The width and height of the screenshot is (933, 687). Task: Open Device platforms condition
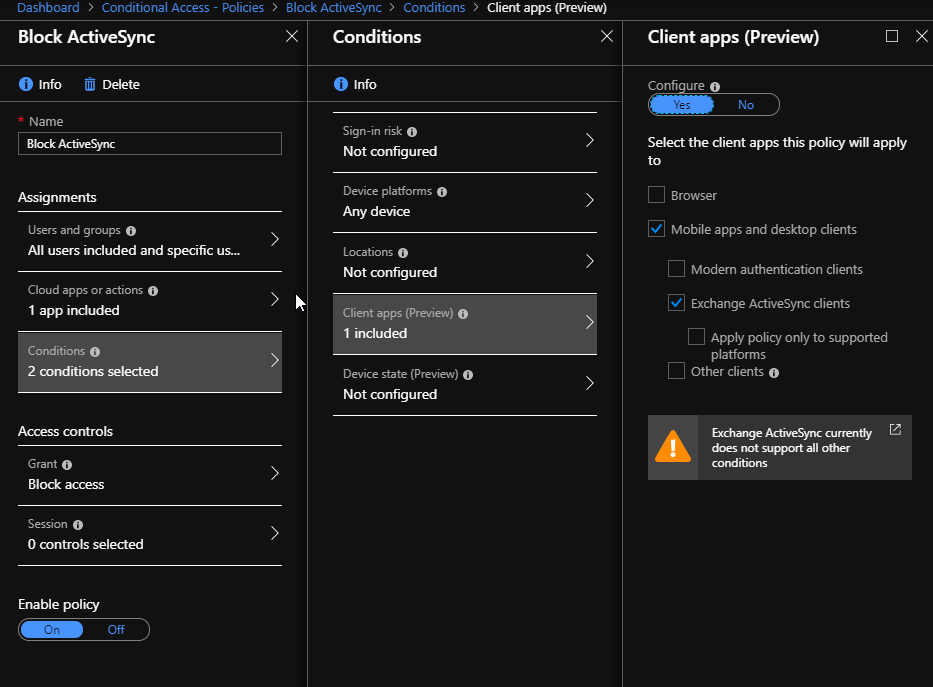(x=465, y=202)
